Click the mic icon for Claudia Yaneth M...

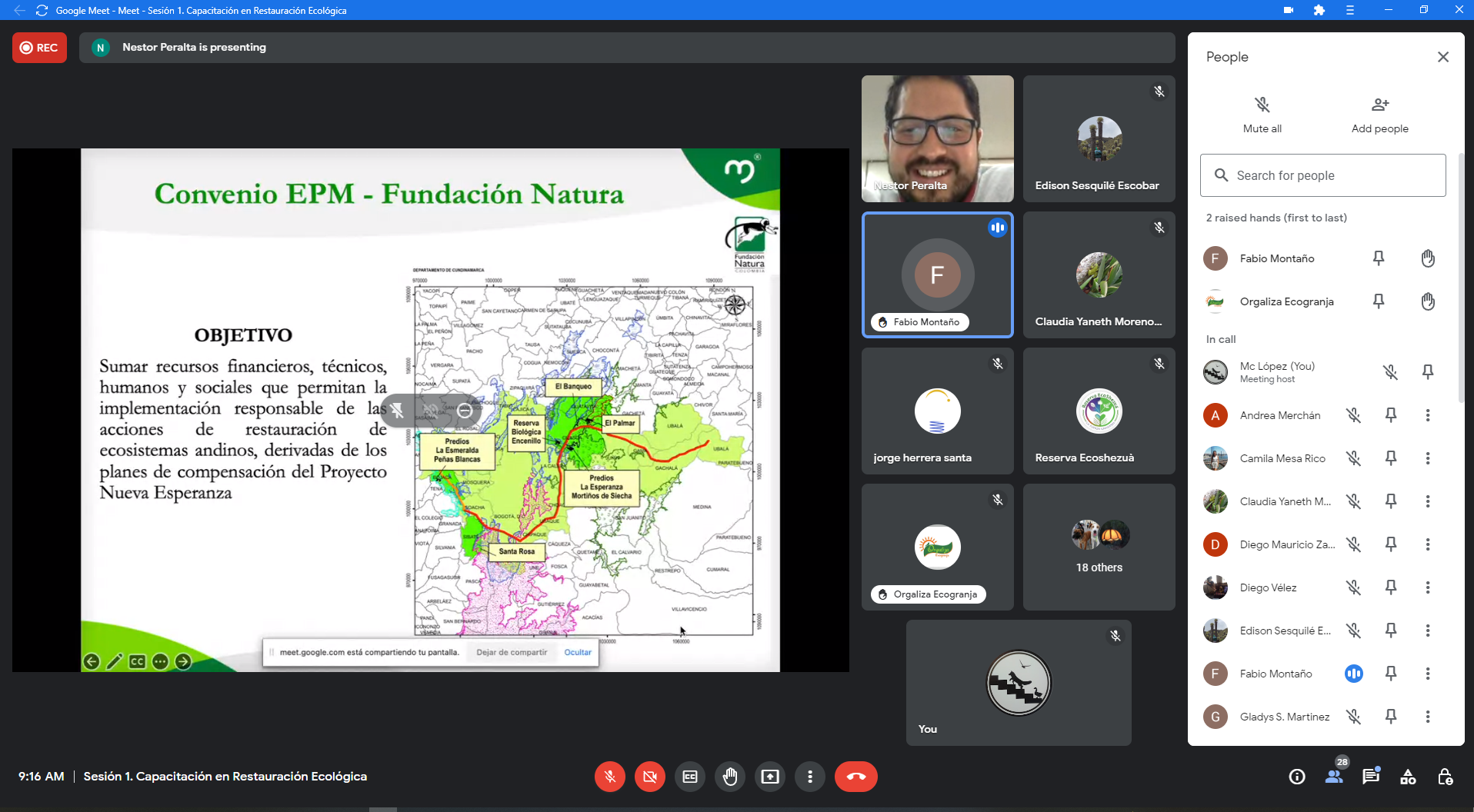pos(1354,501)
